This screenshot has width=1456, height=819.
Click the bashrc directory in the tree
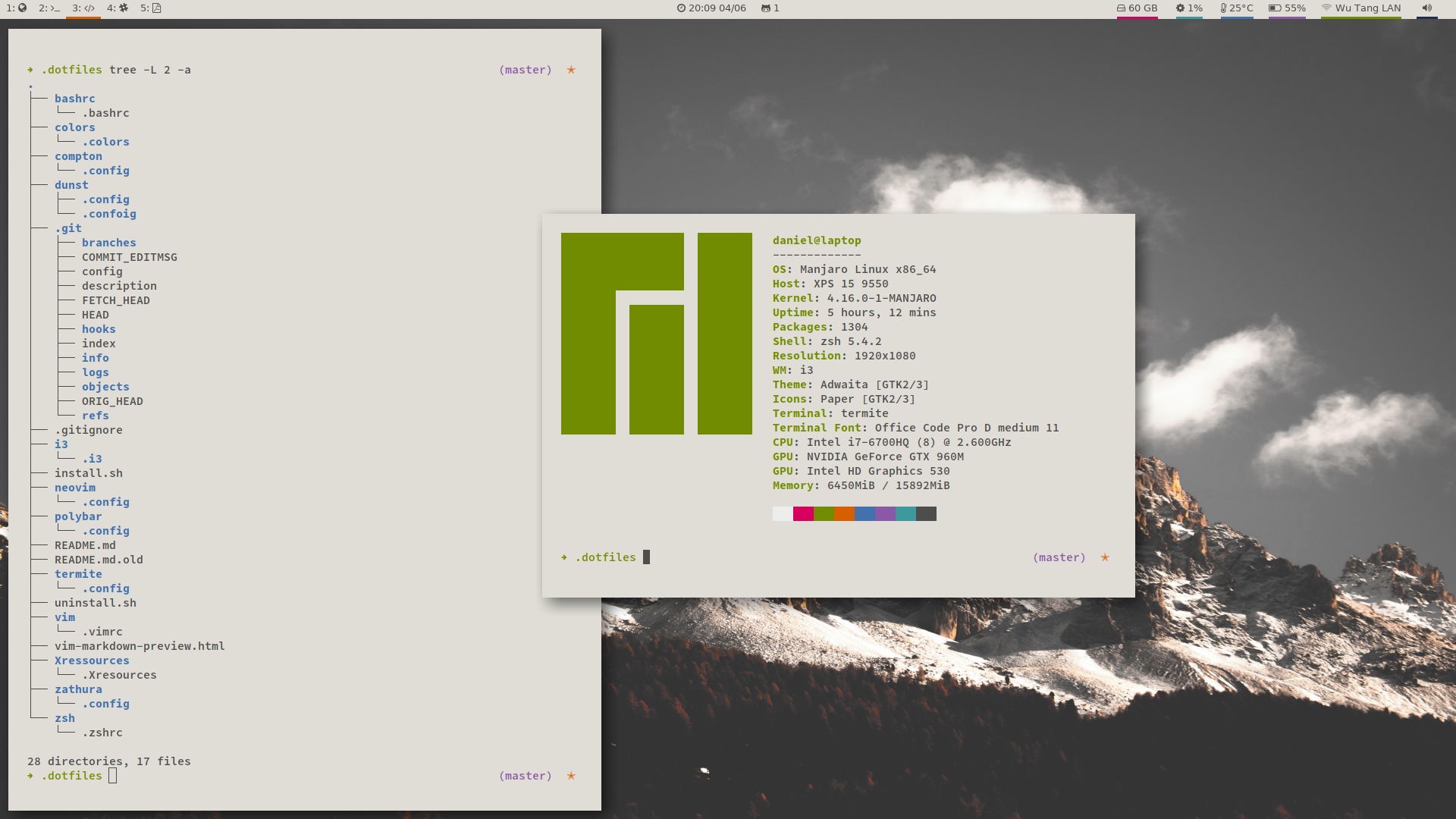[74, 99]
